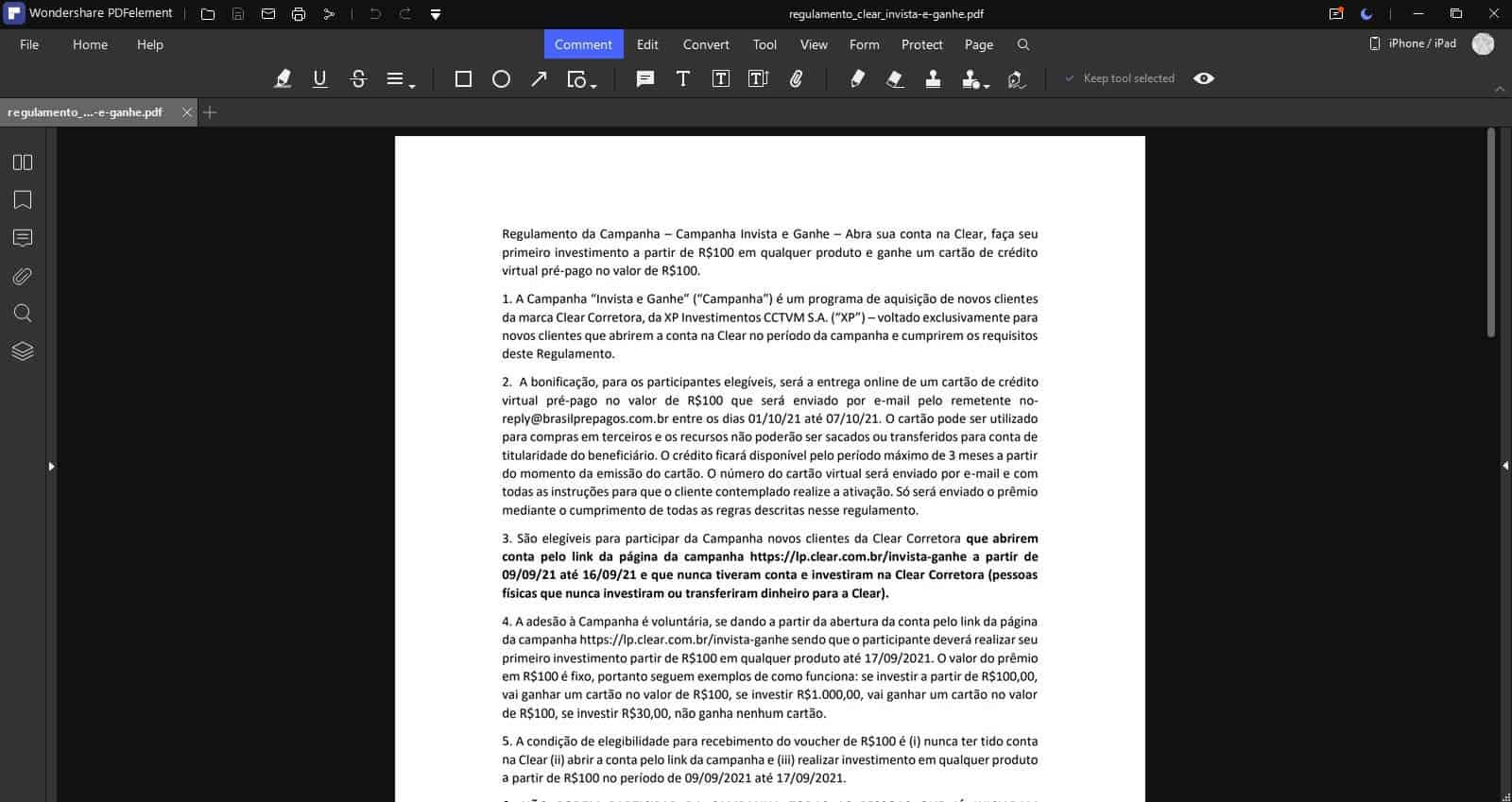1512x802 pixels.
Task: Add a new document tab
Action: (211, 111)
